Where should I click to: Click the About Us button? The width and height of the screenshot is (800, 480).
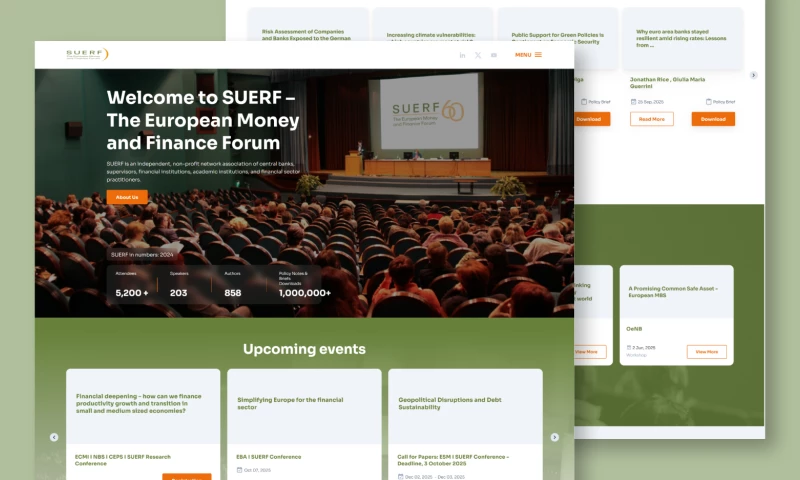point(127,197)
